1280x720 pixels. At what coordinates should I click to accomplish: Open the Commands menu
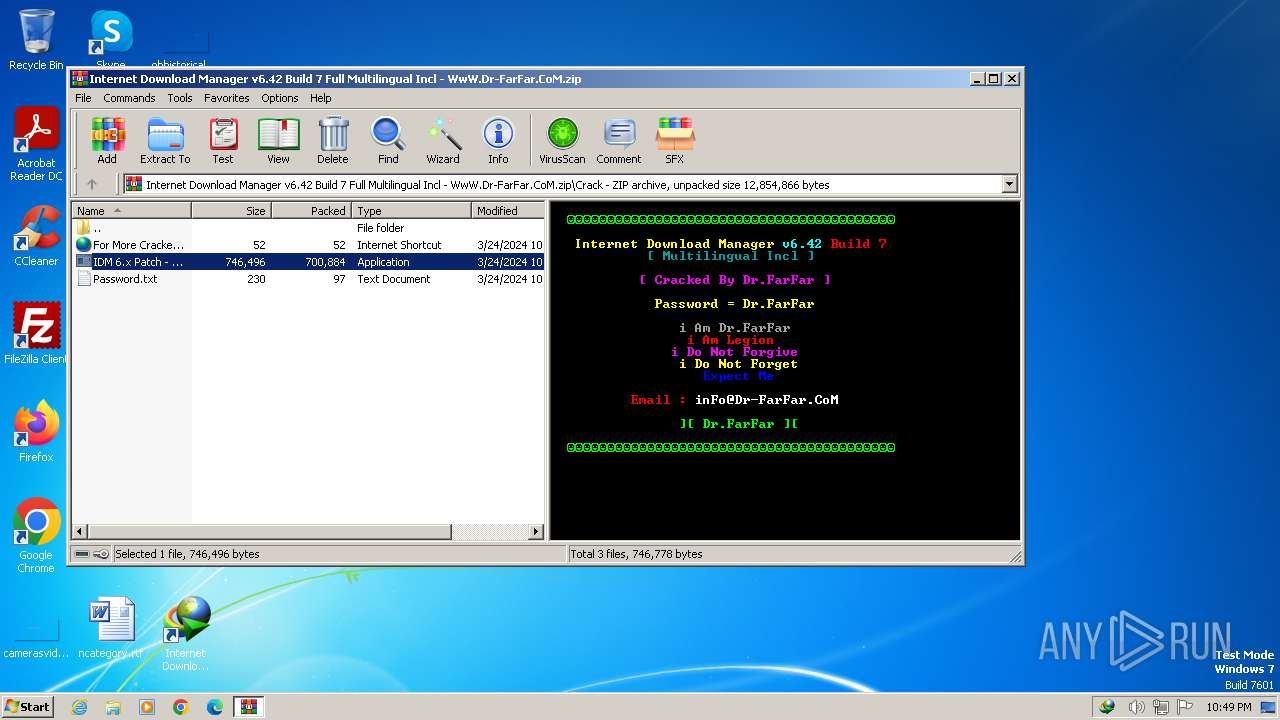(x=129, y=98)
